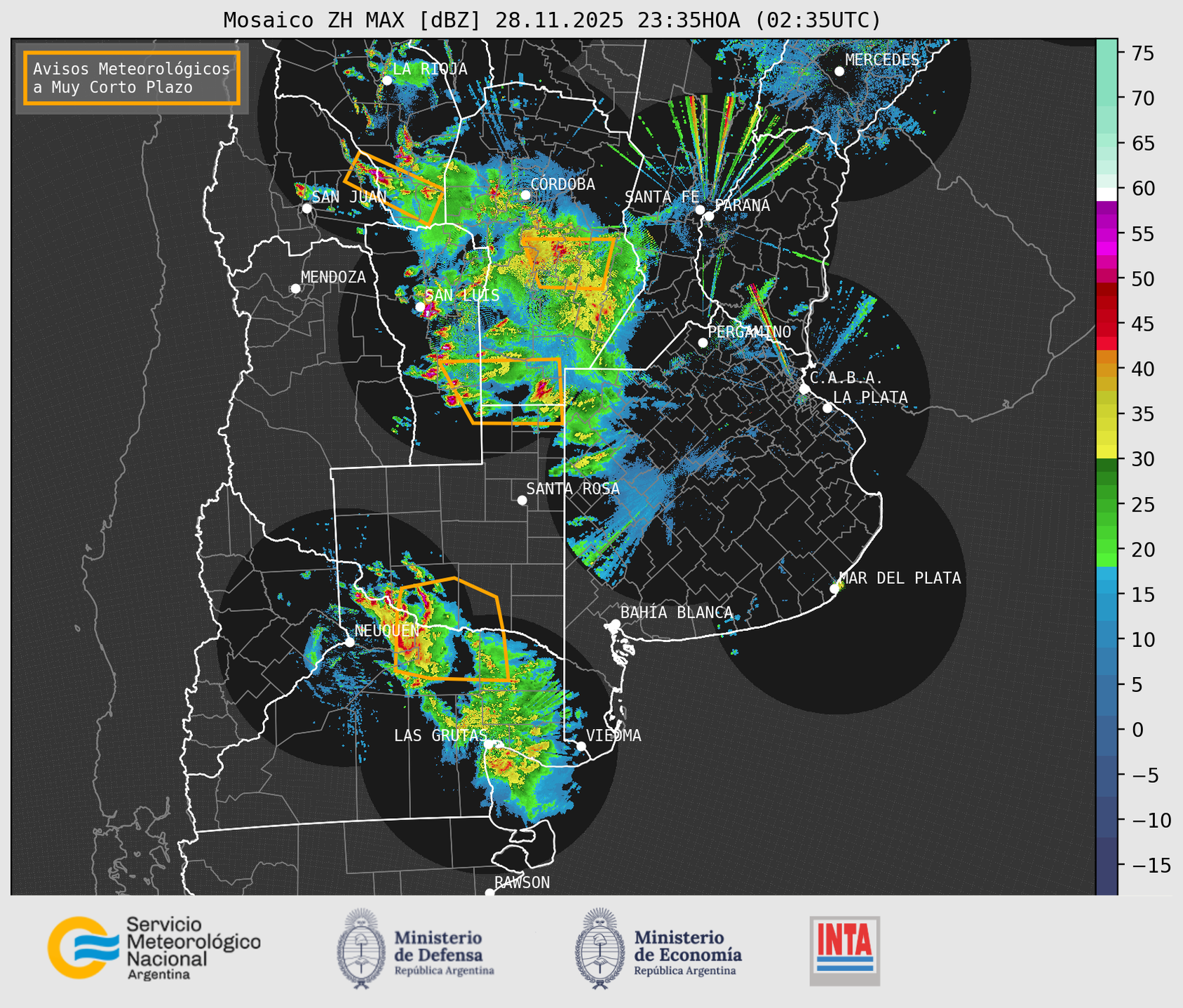The width and height of the screenshot is (1183, 1008).
Task: Click the Neuquén city marker dot
Action: [x=349, y=642]
